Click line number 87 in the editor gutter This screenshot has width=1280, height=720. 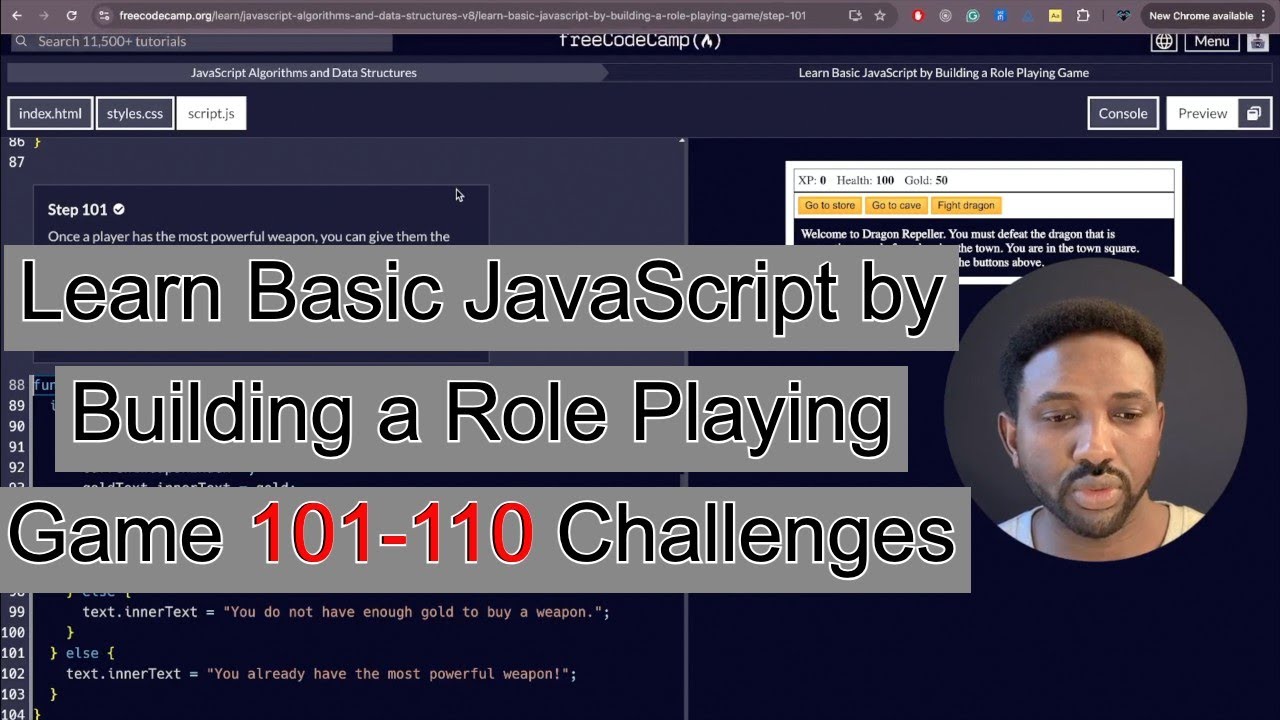(x=16, y=162)
